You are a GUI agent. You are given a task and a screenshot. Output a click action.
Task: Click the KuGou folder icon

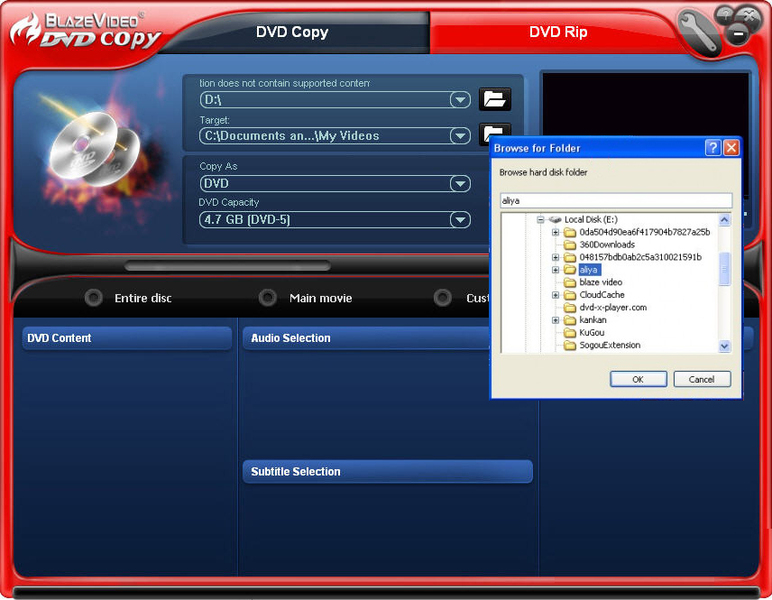[570, 333]
